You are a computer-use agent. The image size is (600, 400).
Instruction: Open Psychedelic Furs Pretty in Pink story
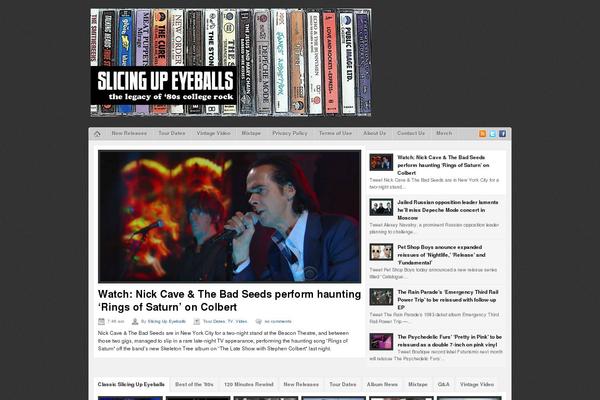(x=450, y=341)
